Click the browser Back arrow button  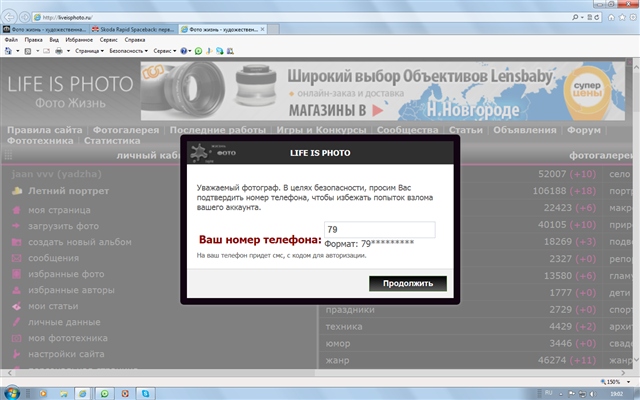[11, 17]
